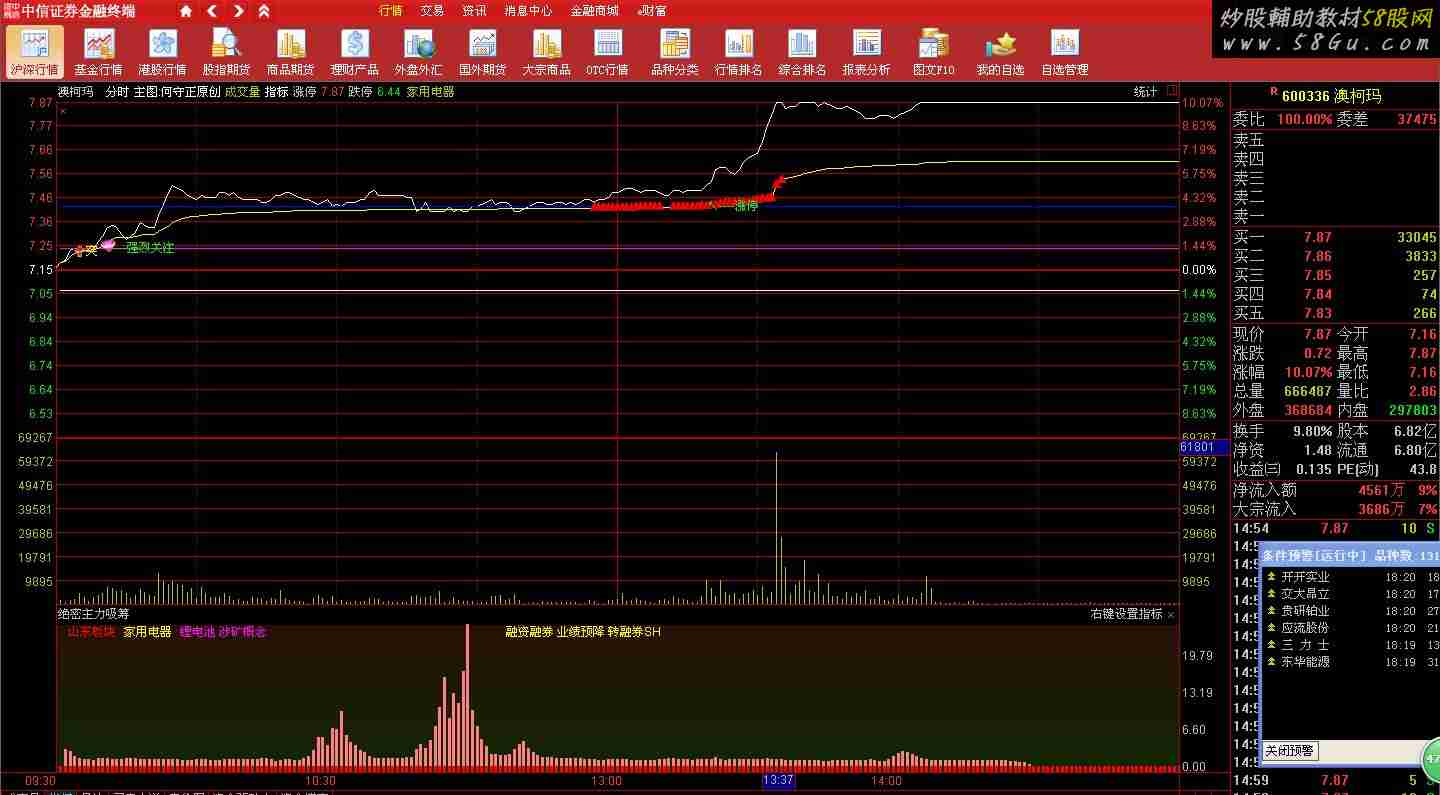Open 基金行情 fund quotes
Viewport: 1440px width, 795px height.
coord(99,52)
